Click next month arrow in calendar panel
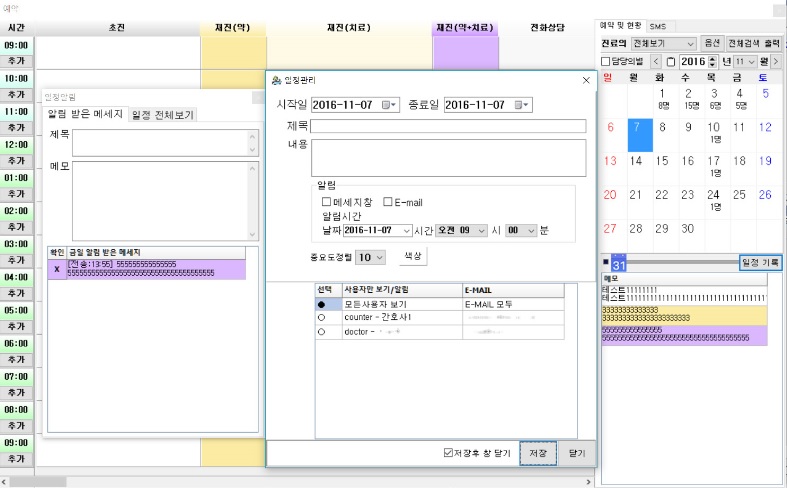Image resolution: width=787 pixels, height=488 pixels. pos(775,62)
